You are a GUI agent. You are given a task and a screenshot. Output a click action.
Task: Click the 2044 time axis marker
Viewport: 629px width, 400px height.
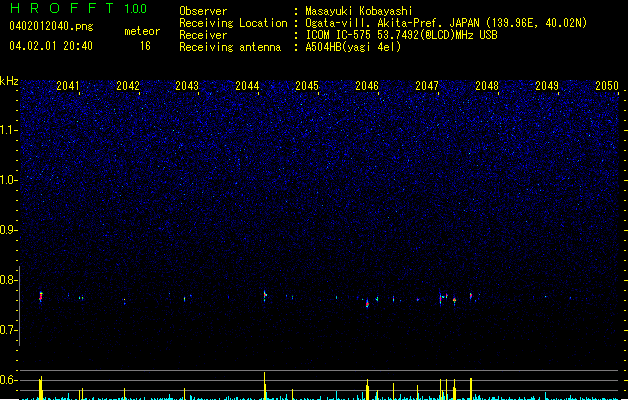point(247,86)
